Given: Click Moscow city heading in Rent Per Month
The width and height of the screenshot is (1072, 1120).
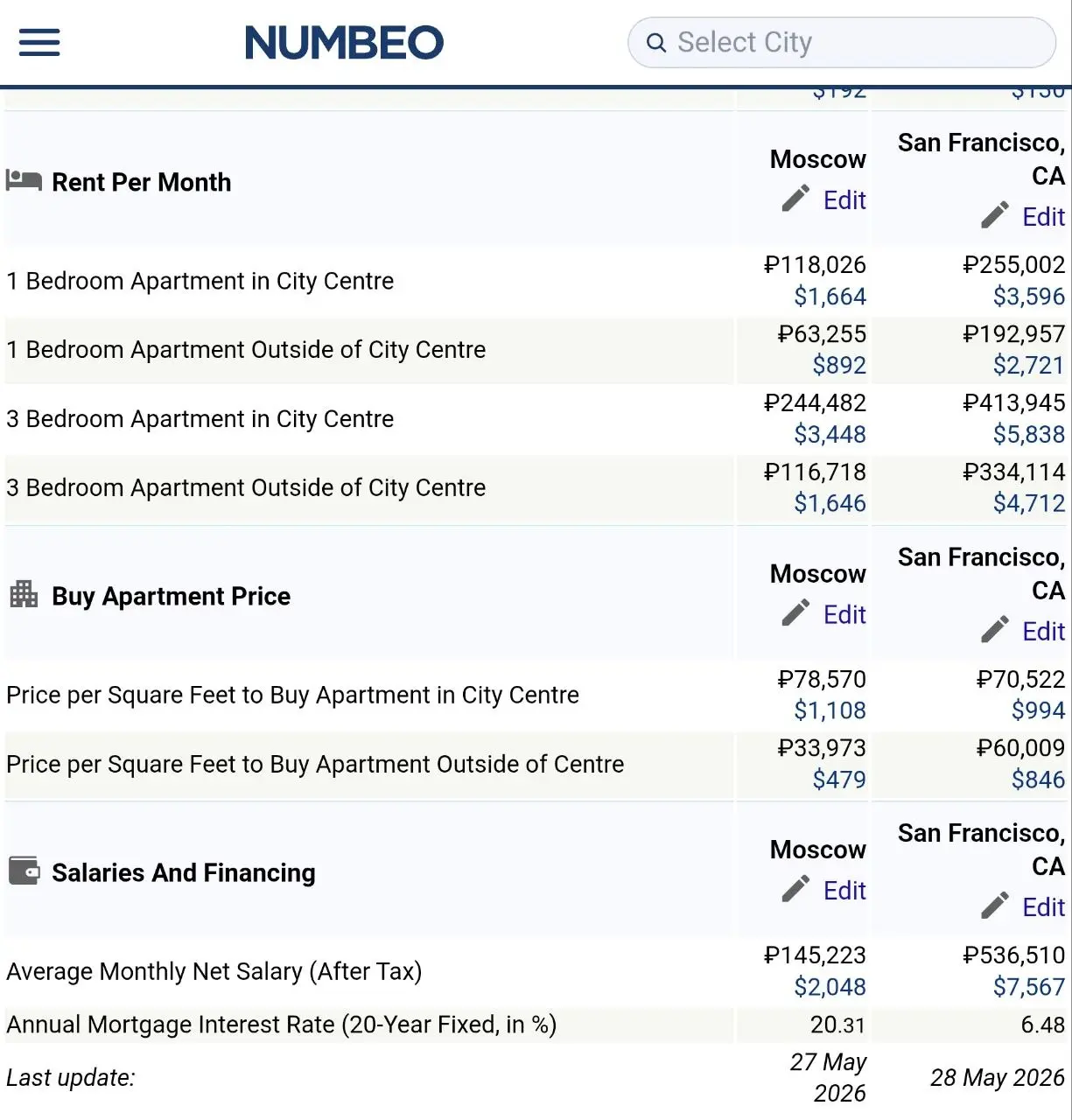Looking at the screenshot, I should [817, 159].
